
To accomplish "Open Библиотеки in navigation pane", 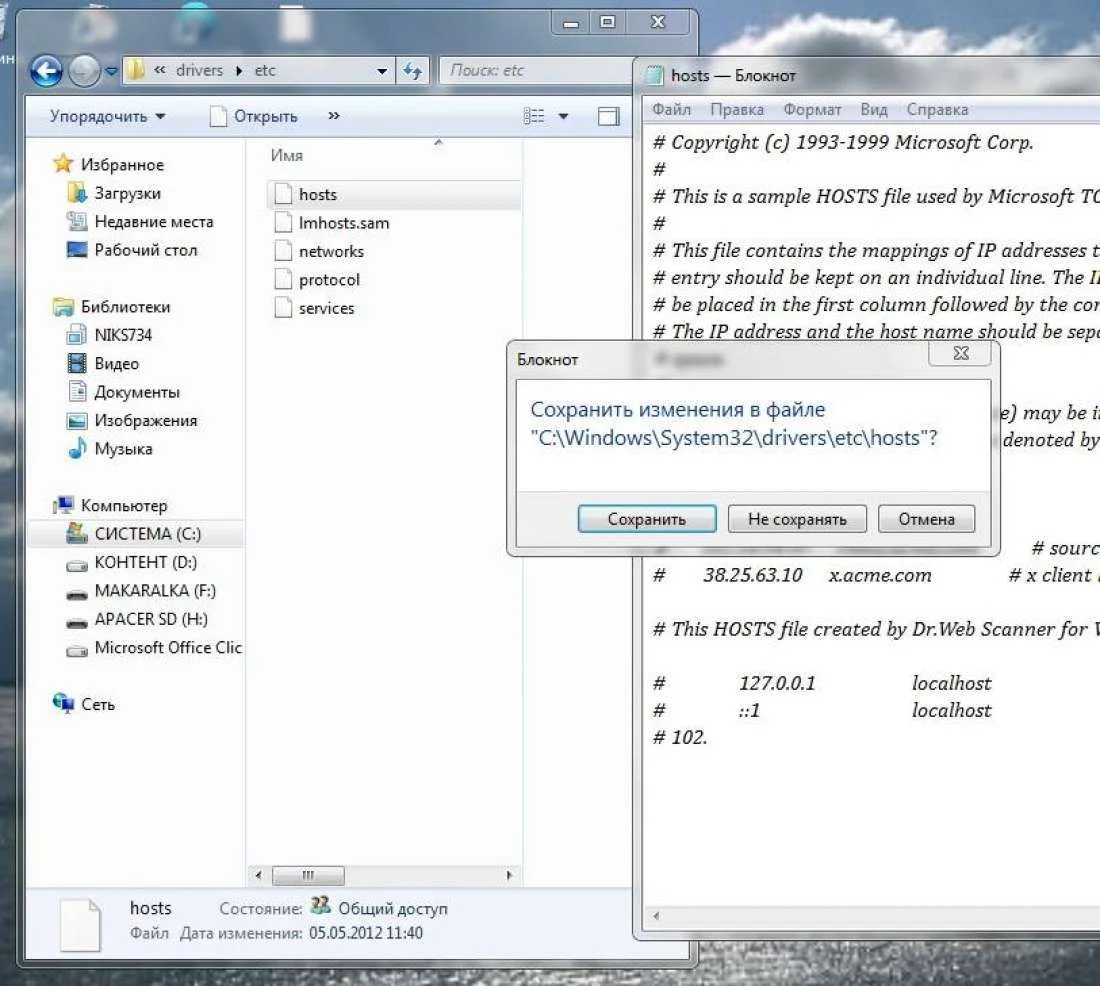I will pos(126,307).
